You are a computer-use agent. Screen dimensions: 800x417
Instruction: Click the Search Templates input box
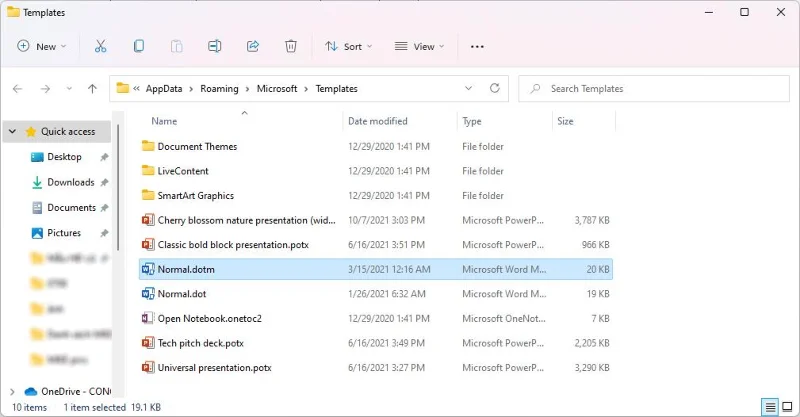(654, 88)
